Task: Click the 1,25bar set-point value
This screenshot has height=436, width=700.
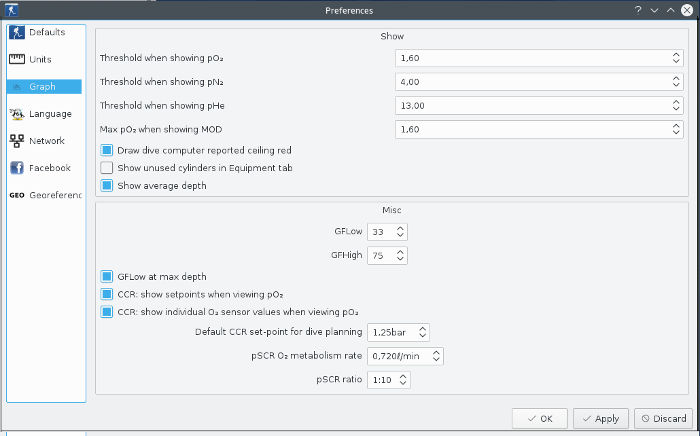Action: point(389,332)
